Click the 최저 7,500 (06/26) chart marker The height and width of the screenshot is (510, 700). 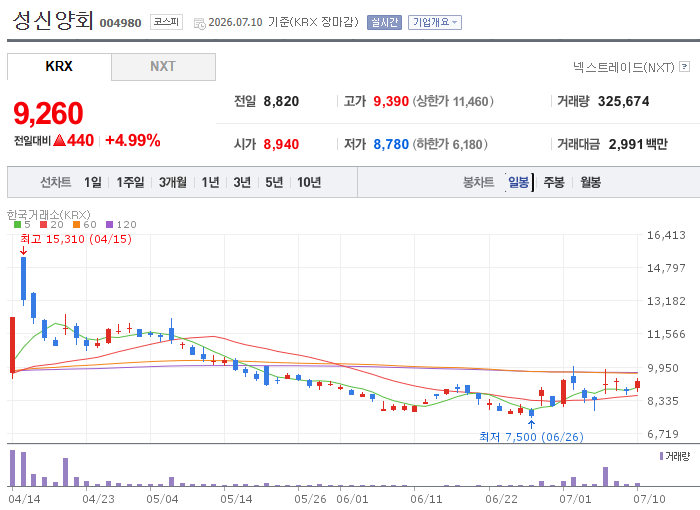(531, 437)
